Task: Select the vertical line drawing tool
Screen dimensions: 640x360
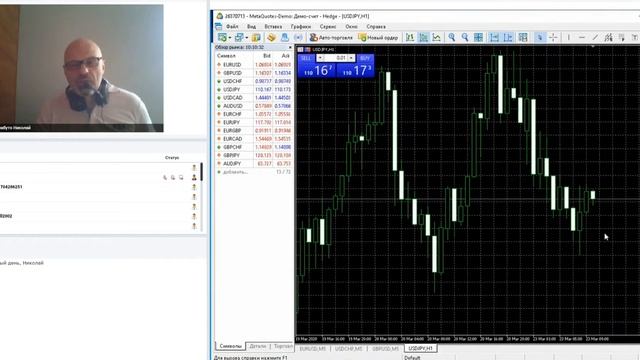Action: click(569, 38)
